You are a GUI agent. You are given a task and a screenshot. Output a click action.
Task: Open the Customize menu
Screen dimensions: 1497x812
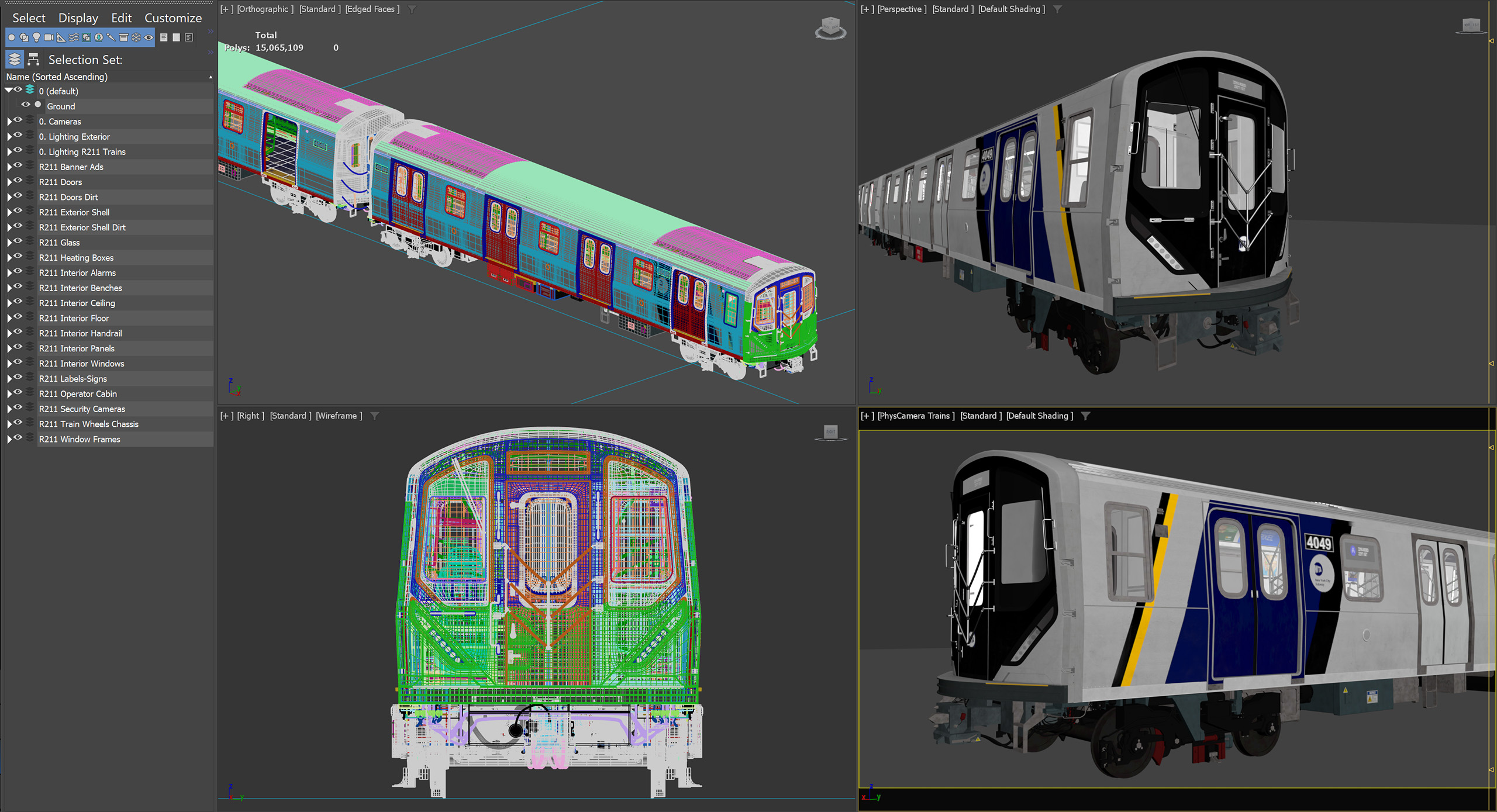173,18
